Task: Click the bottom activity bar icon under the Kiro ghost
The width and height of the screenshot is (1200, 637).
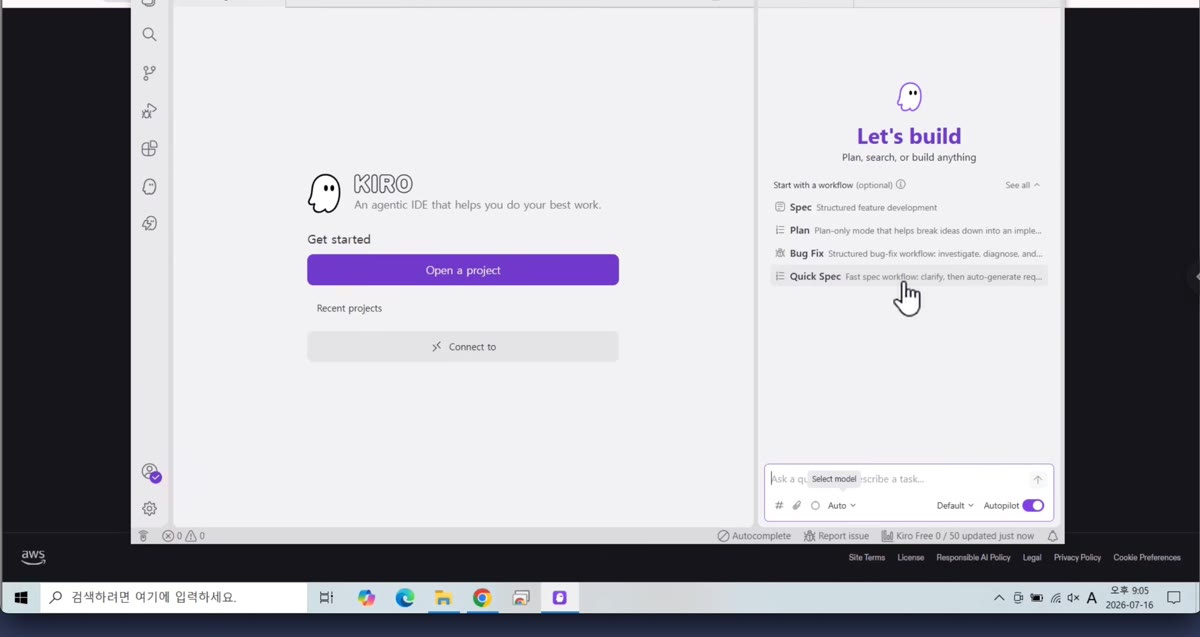Action: (149, 224)
